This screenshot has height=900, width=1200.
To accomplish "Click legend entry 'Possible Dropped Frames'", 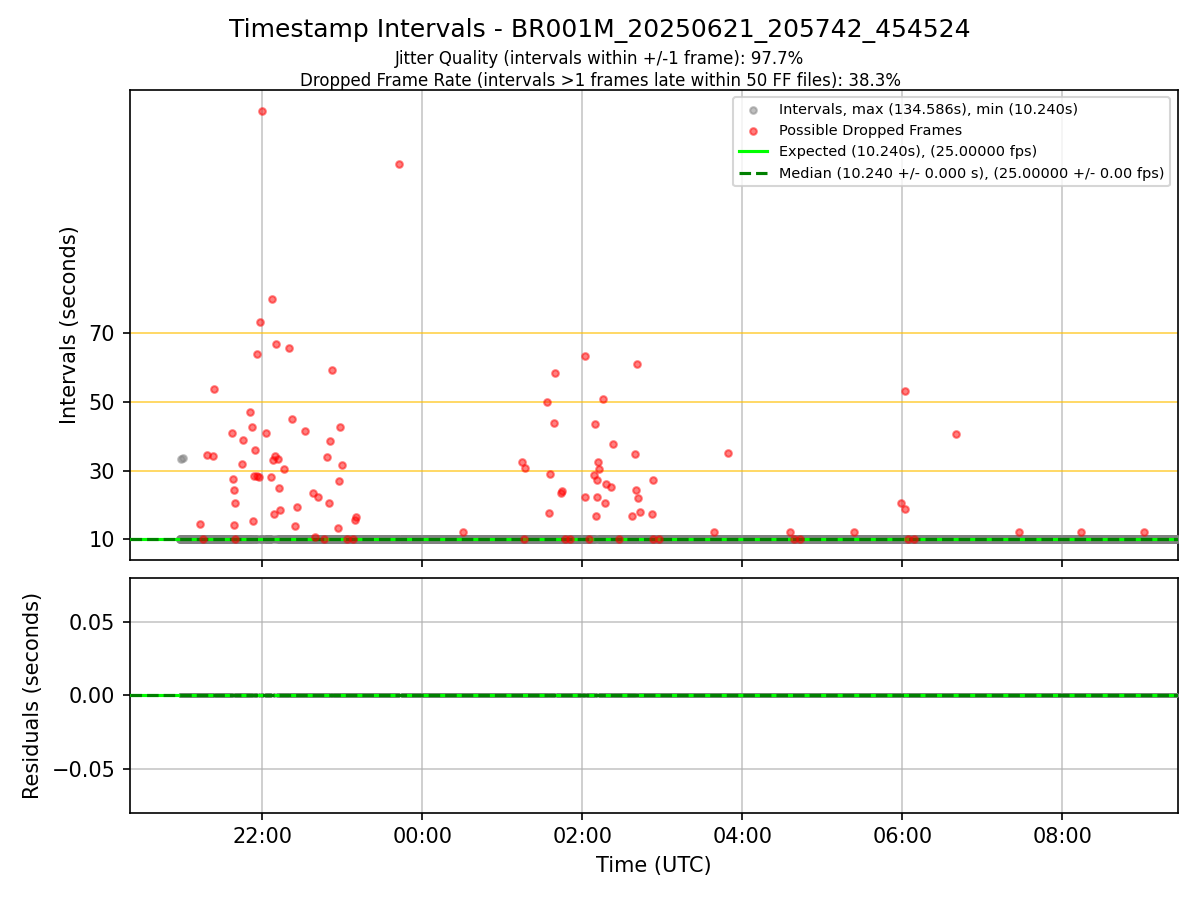I will pos(870,130).
